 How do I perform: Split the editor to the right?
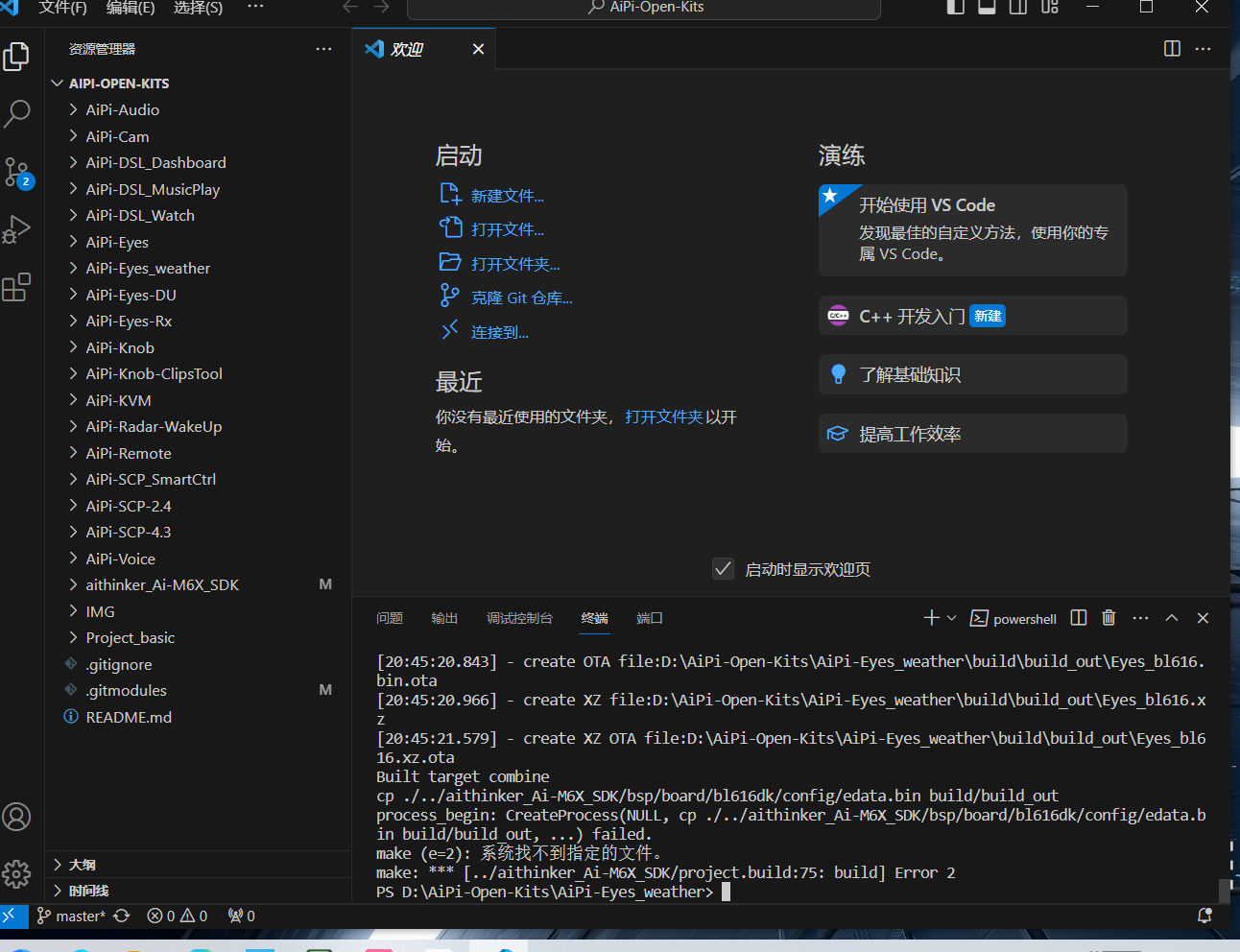(x=1172, y=49)
